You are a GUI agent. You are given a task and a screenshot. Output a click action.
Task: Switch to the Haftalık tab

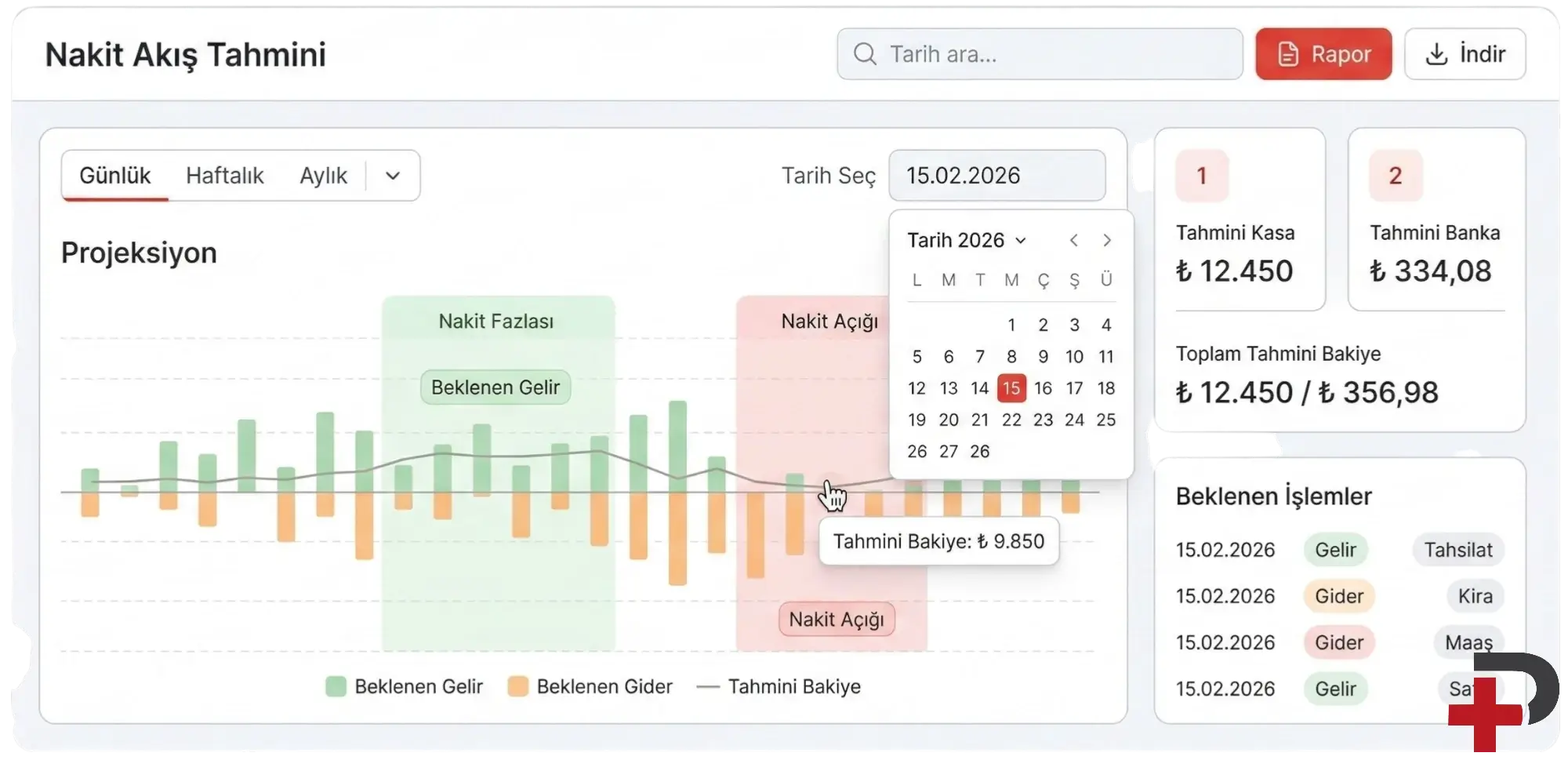[224, 176]
